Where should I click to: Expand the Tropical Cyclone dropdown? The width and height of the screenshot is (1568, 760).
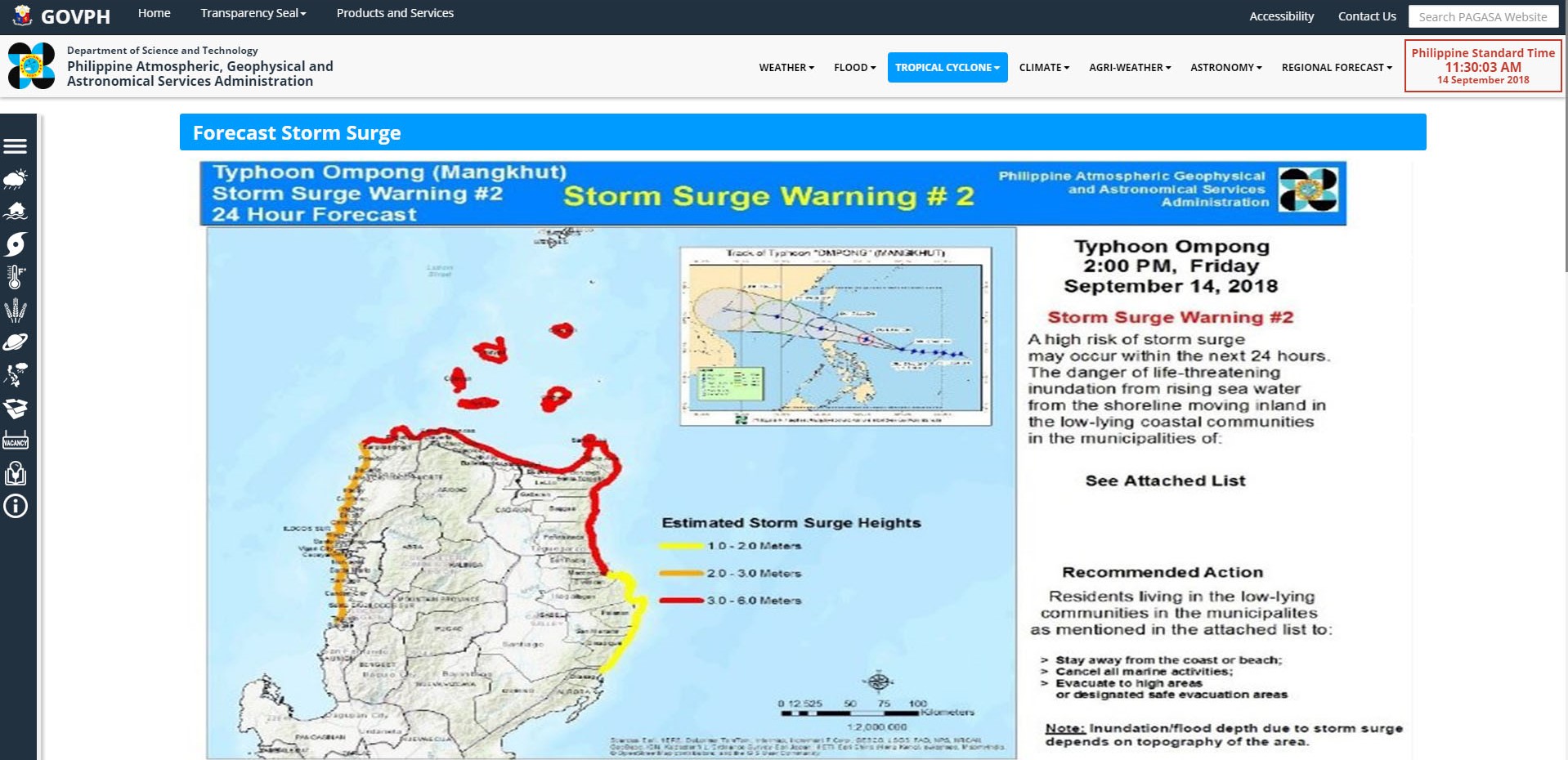948,68
